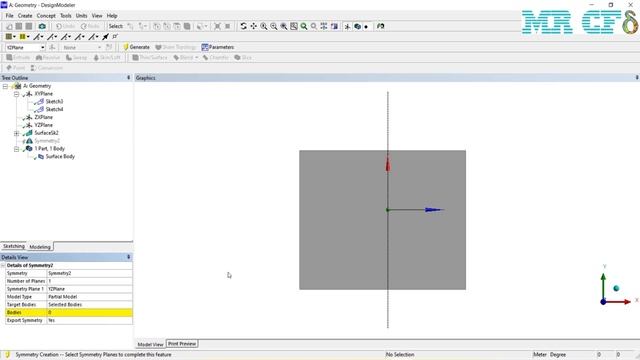Select YZPlane in the tree outline
Screen dimensions: 640x360
coord(43,125)
